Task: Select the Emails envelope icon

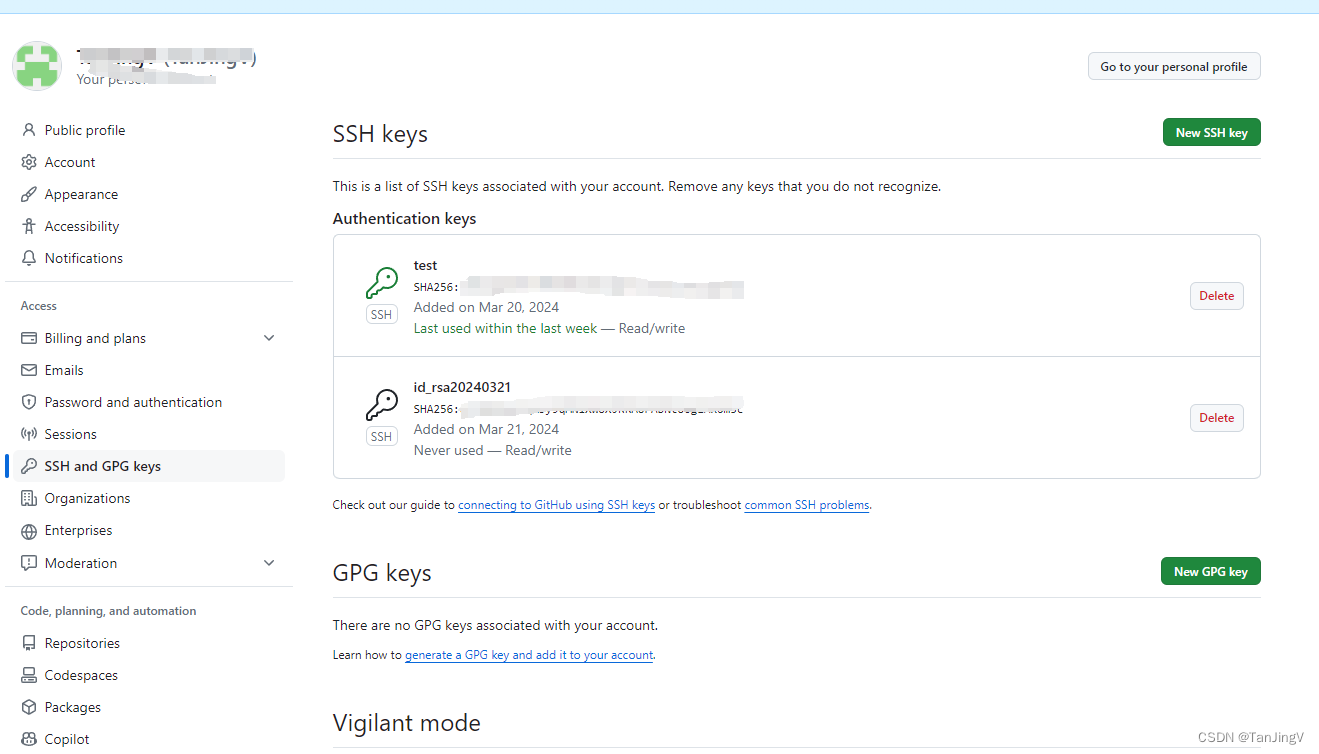Action: tap(29, 370)
